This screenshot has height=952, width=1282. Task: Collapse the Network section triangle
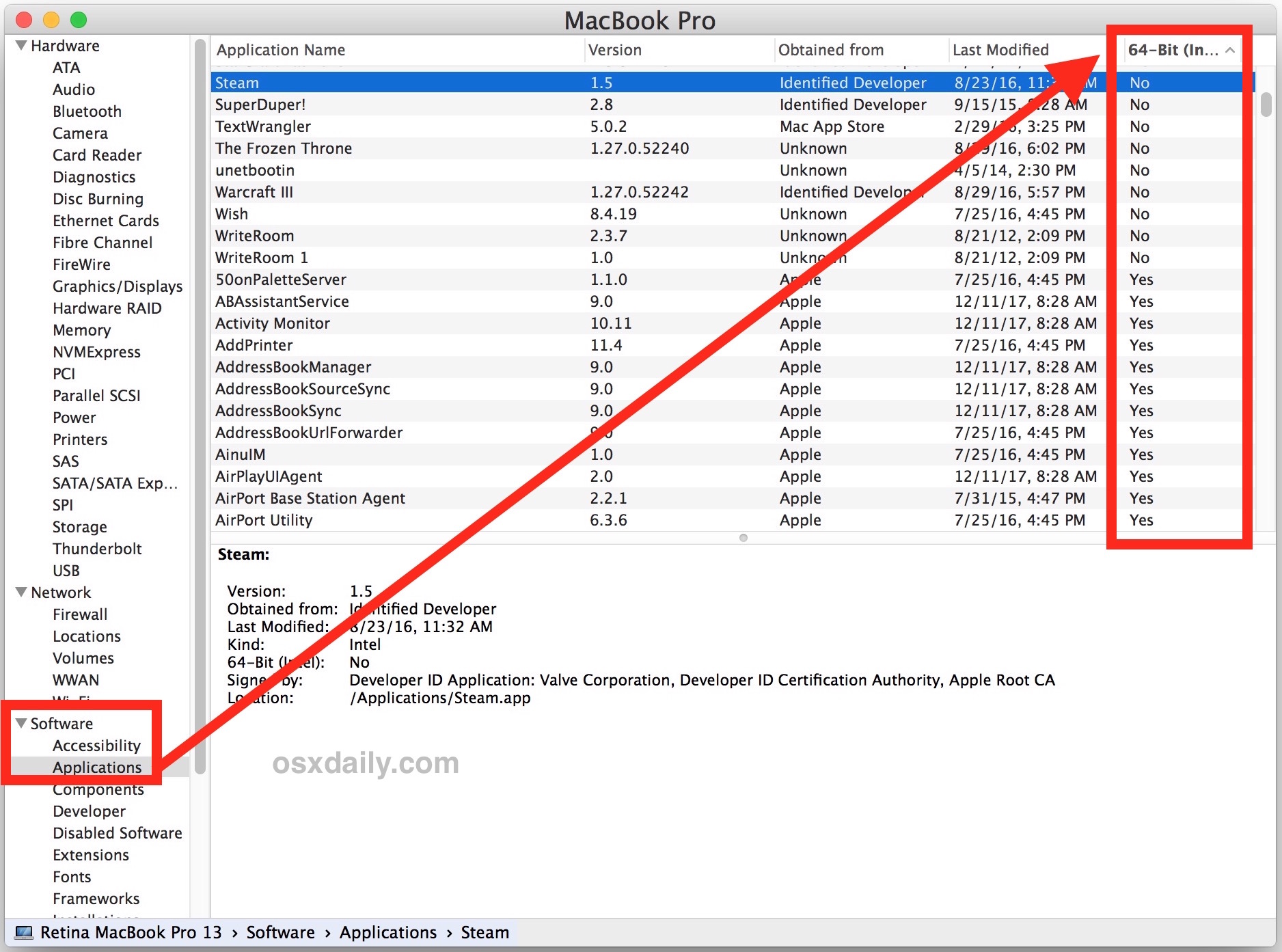pos(21,593)
